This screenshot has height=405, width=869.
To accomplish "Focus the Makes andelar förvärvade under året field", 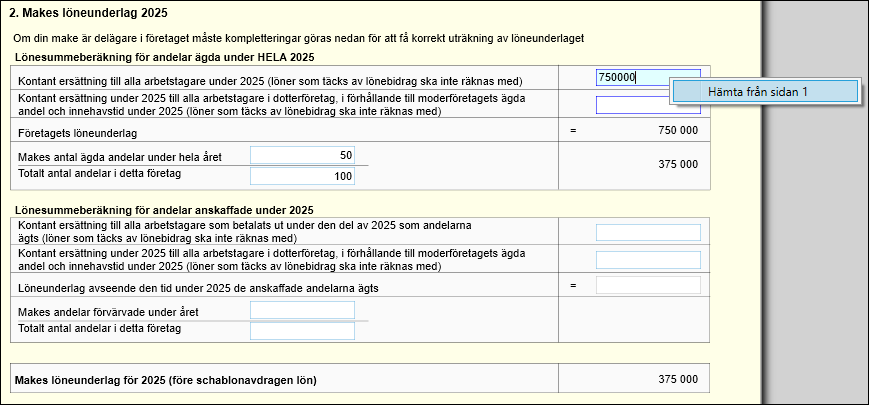I will click(302, 310).
